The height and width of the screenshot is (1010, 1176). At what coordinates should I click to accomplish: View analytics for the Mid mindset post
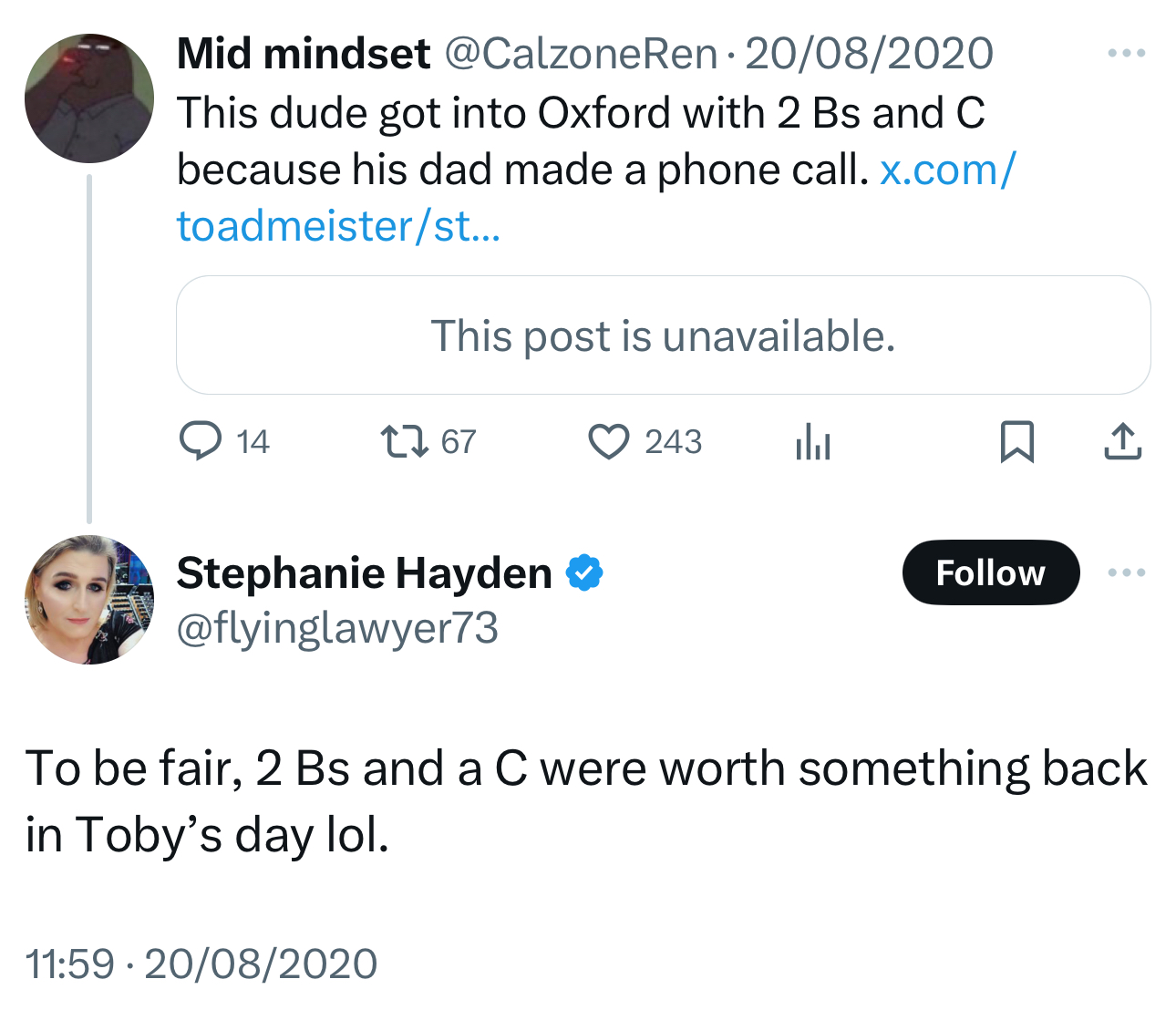(812, 444)
